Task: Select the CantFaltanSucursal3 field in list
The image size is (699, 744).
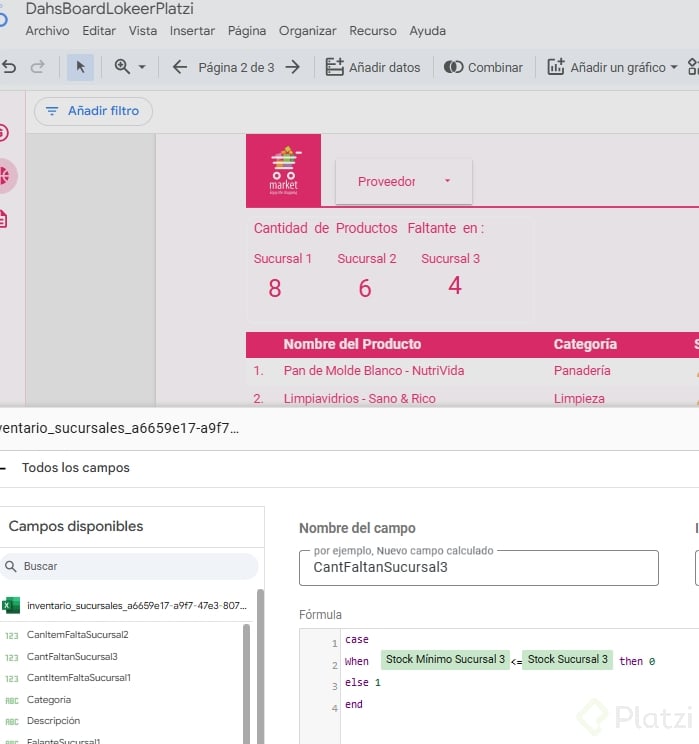Action: tap(72, 657)
